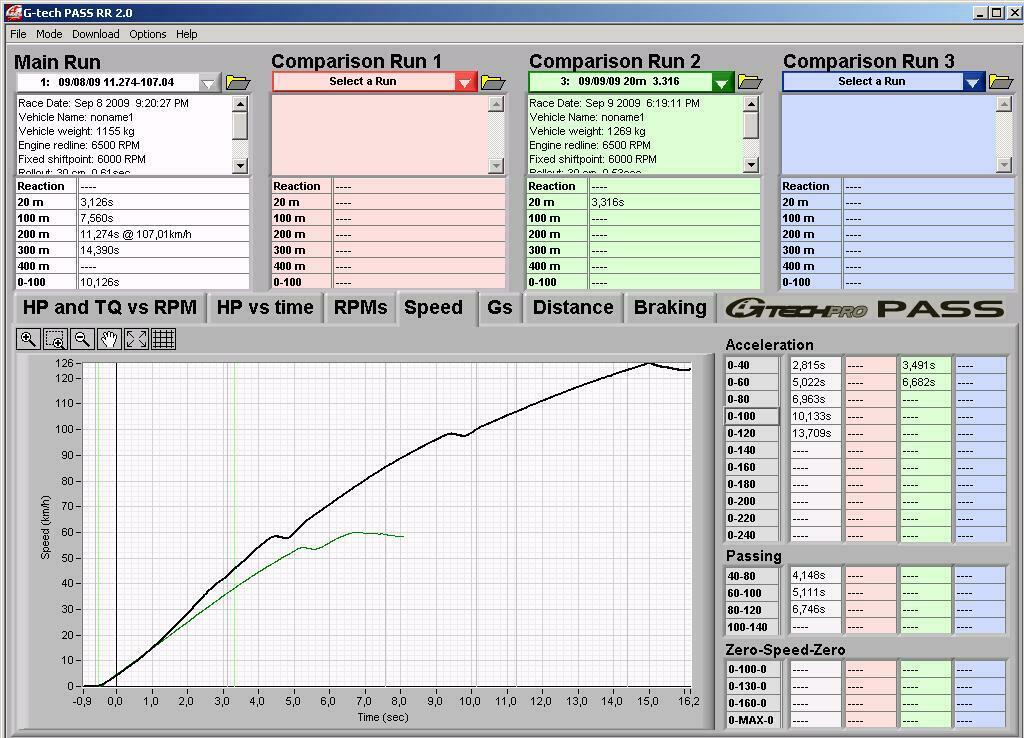Select the Speed tab
1024x738 pixels.
point(436,308)
